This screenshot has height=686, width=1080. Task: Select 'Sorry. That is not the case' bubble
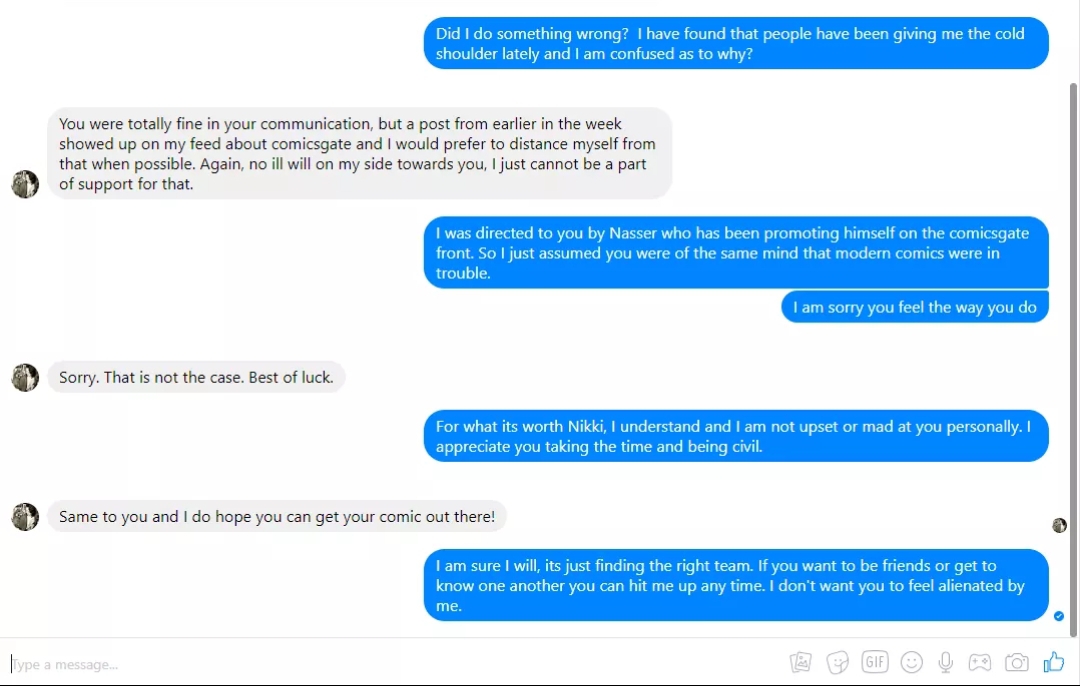point(196,377)
